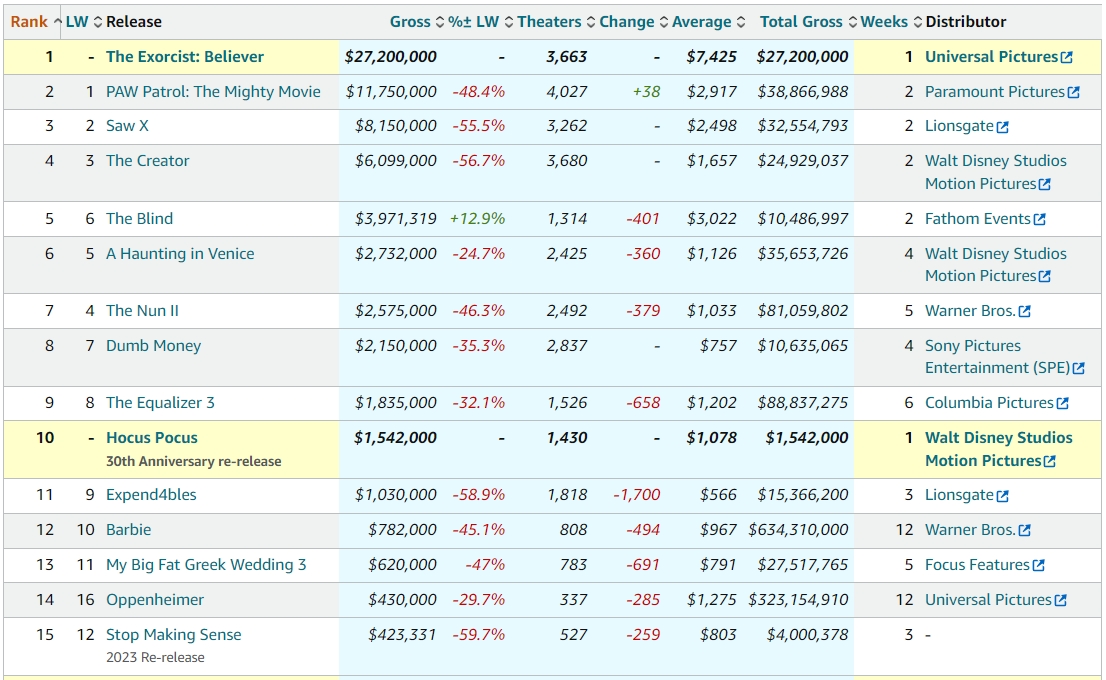Image resolution: width=1106 pixels, height=680 pixels.
Task: Open Barbie release link
Action: point(128,530)
